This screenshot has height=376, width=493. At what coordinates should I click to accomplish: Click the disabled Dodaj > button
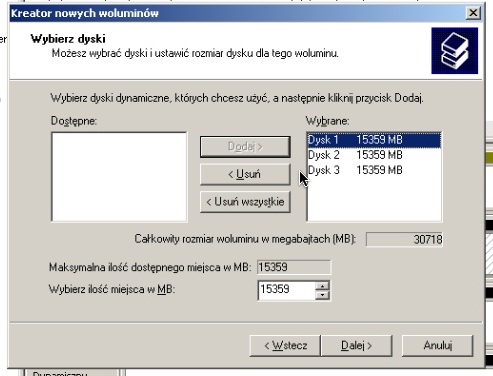click(x=245, y=147)
